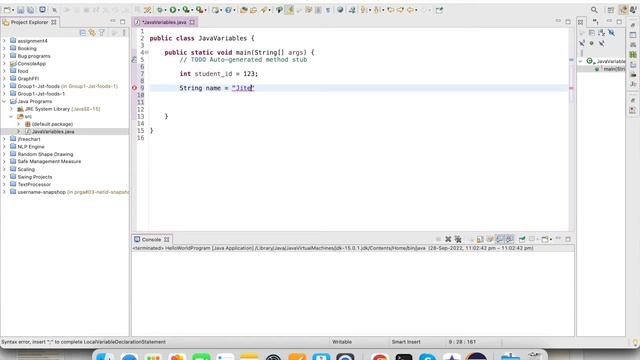Collapse JavaVariables class in Outline
The height and width of the screenshot is (360, 640).
[x=580, y=61]
